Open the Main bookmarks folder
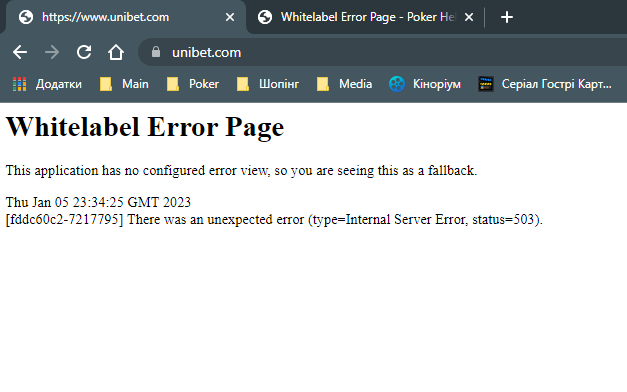This screenshot has height=392, width=627. (x=124, y=84)
